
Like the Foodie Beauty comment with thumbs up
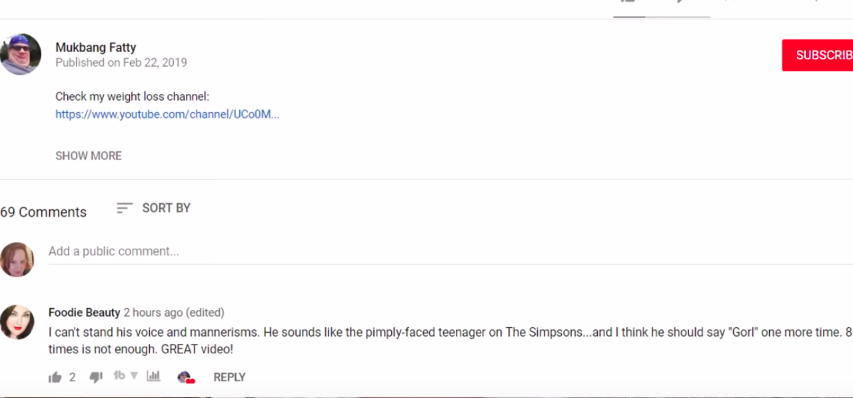coord(55,377)
